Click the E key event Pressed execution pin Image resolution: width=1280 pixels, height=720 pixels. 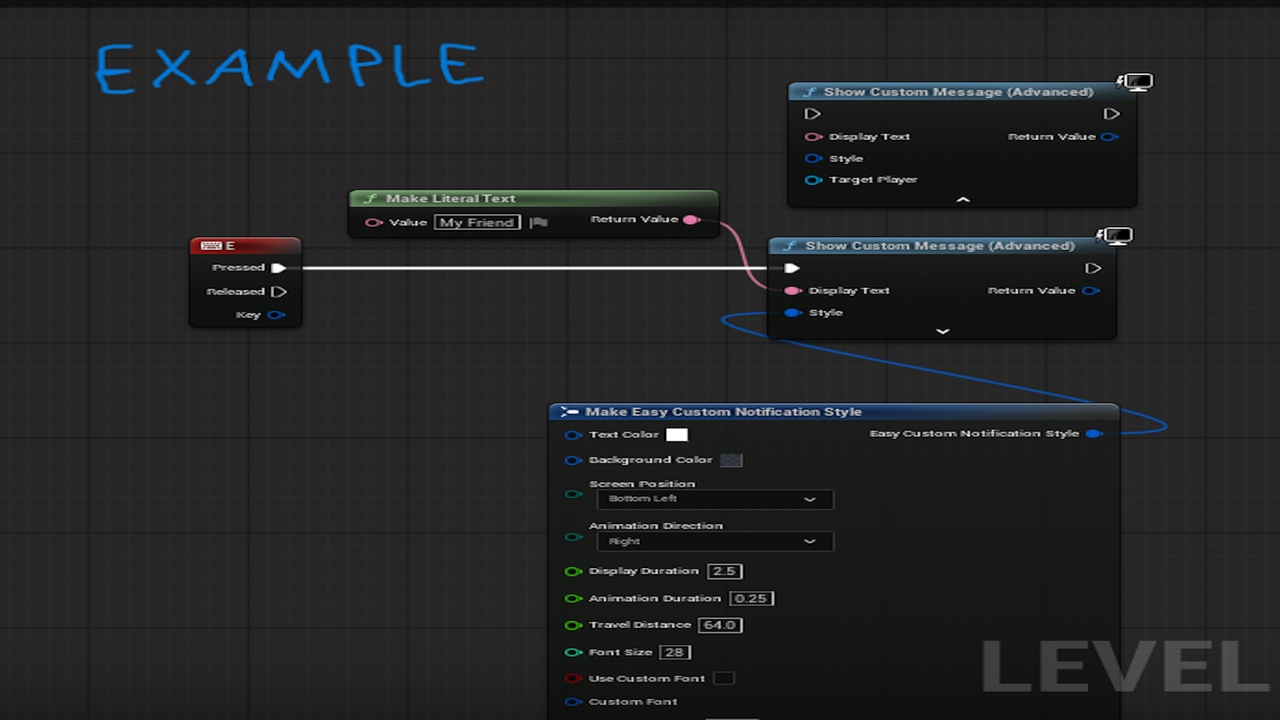point(279,268)
